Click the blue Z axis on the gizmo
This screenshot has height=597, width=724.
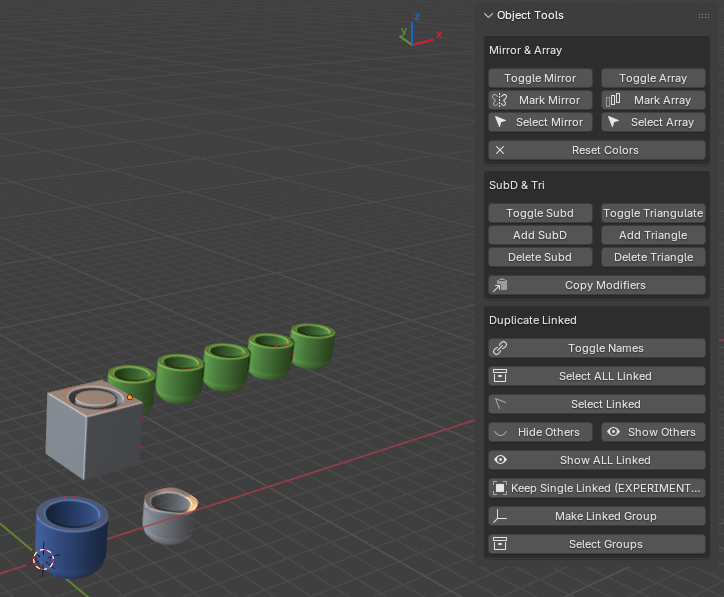[417, 17]
